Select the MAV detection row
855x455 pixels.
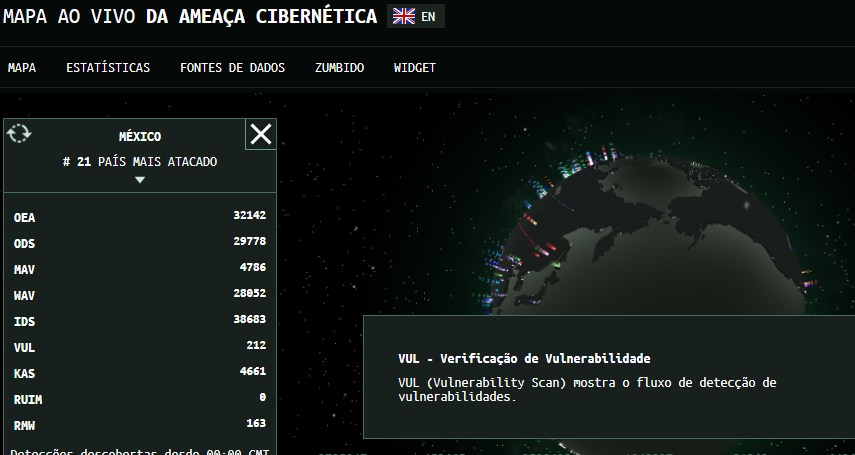[140, 268]
